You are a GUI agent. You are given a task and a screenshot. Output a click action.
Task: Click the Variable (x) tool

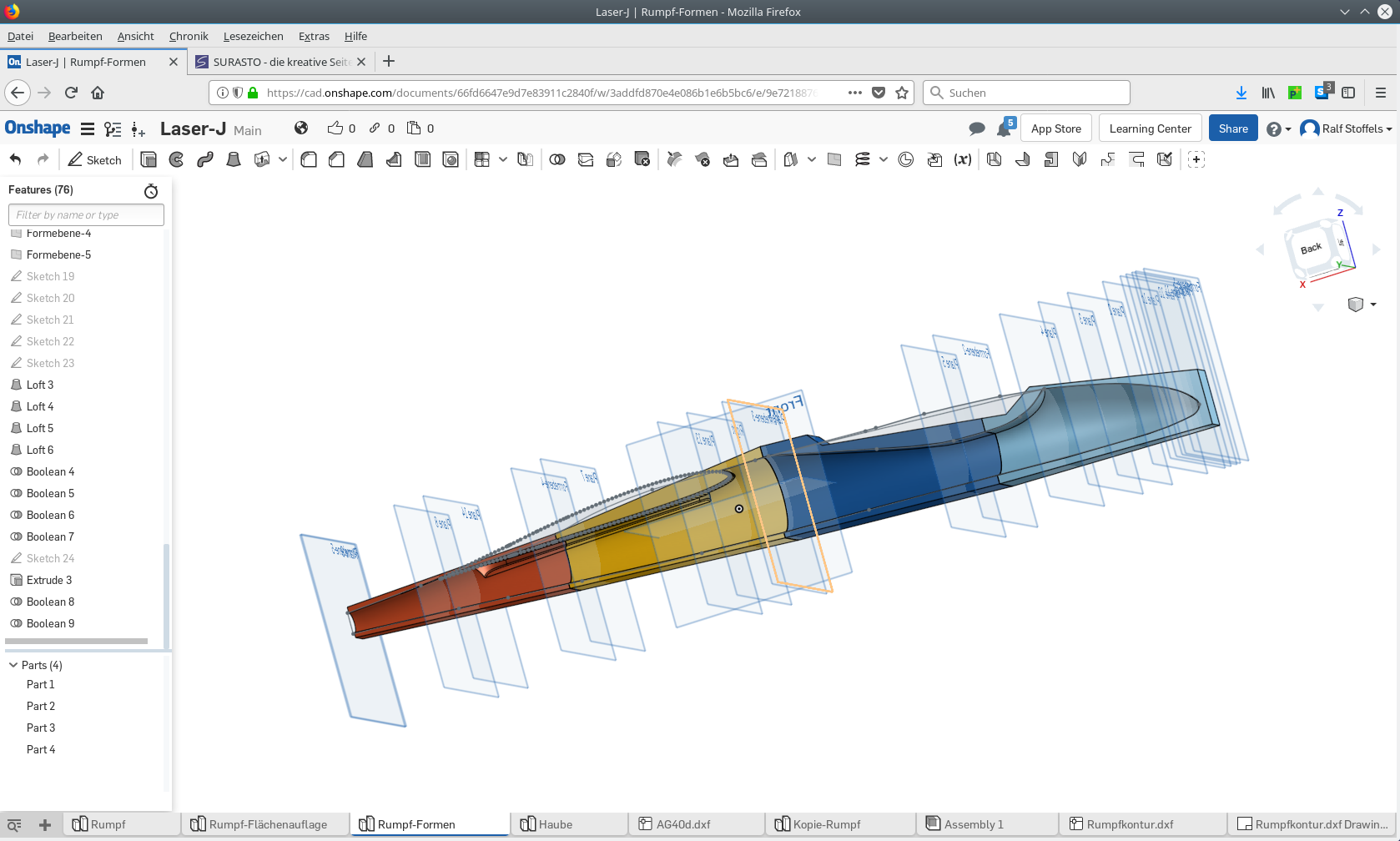(963, 159)
